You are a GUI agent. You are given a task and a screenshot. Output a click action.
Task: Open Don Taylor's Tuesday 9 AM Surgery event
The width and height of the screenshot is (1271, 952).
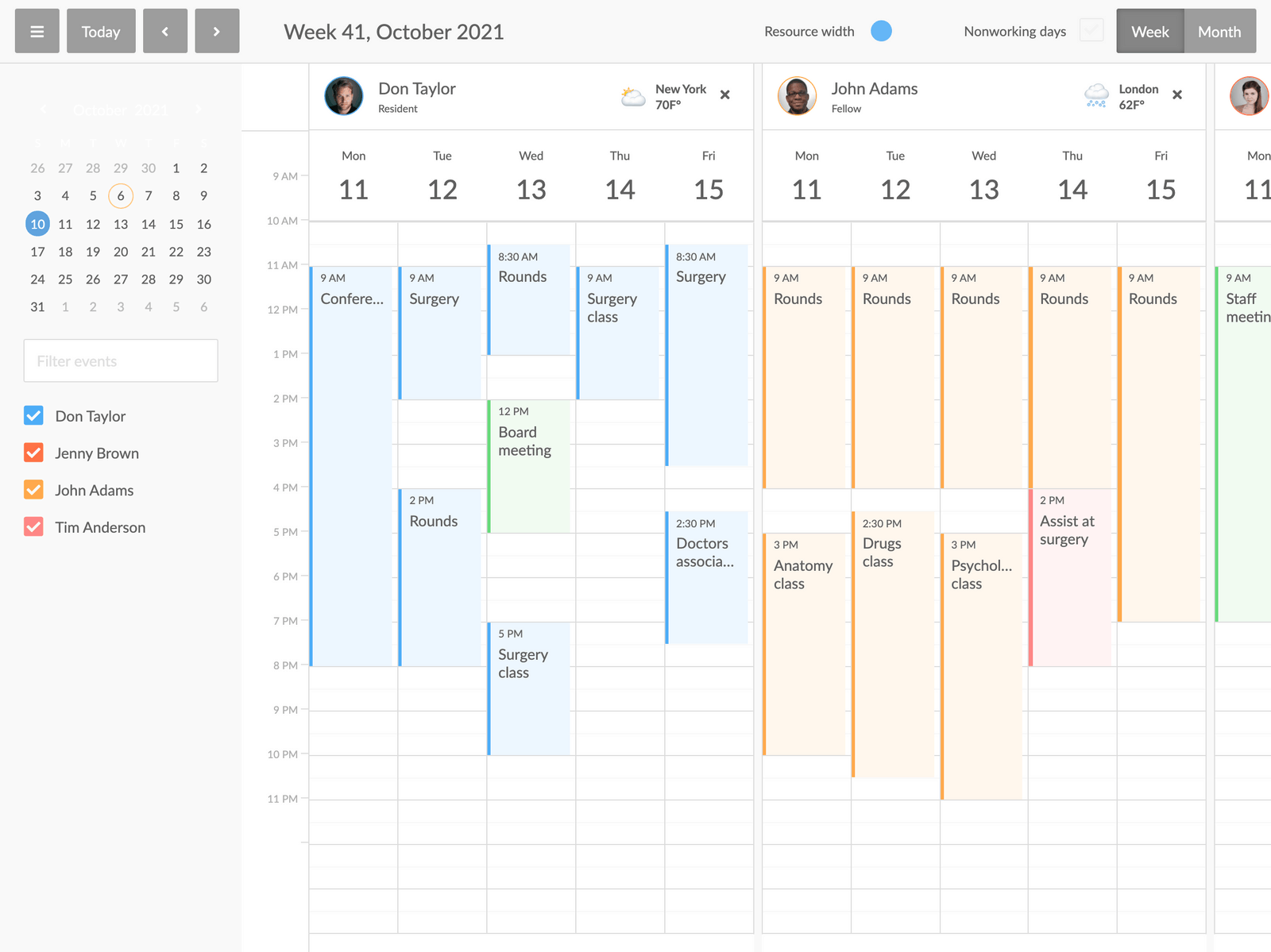[439, 333]
